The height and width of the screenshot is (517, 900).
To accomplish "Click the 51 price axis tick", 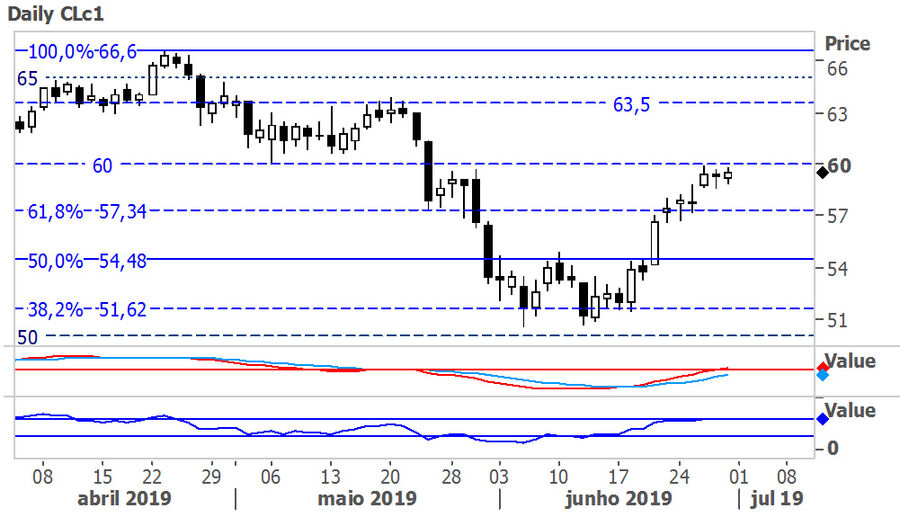I will tap(837, 320).
